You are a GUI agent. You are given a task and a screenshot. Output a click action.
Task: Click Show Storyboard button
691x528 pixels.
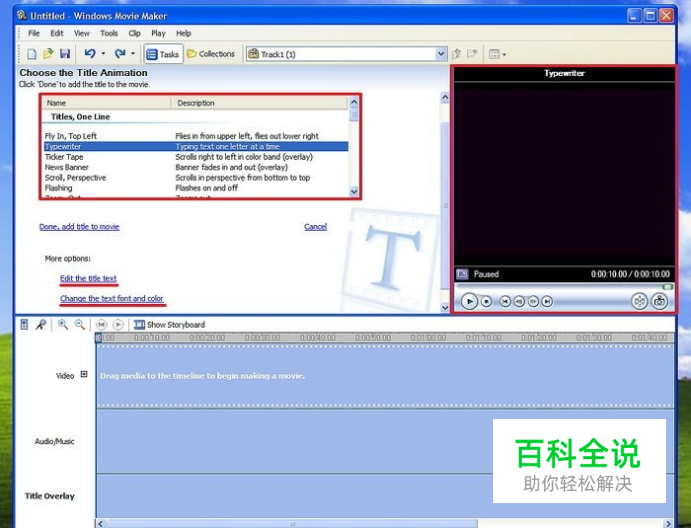click(x=170, y=325)
